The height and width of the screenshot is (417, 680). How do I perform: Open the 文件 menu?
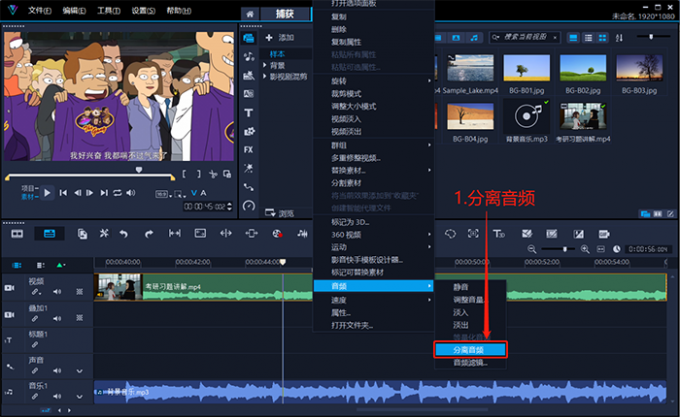pyautogui.click(x=38, y=10)
